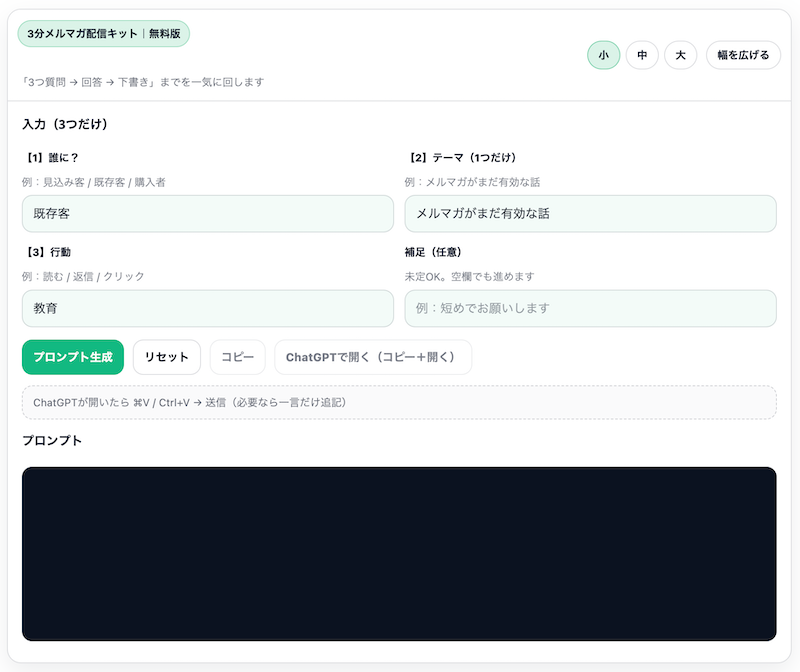
Task: Select the 大 text size option
Action: pyautogui.click(x=680, y=55)
